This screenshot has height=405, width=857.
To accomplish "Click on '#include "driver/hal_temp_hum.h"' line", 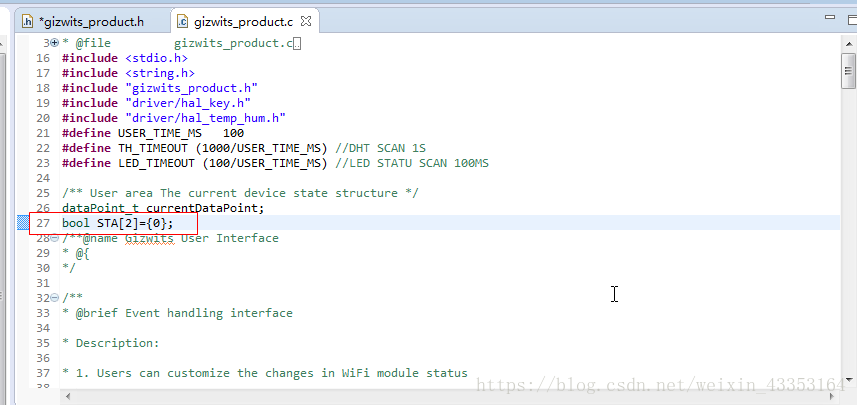I will point(174,118).
